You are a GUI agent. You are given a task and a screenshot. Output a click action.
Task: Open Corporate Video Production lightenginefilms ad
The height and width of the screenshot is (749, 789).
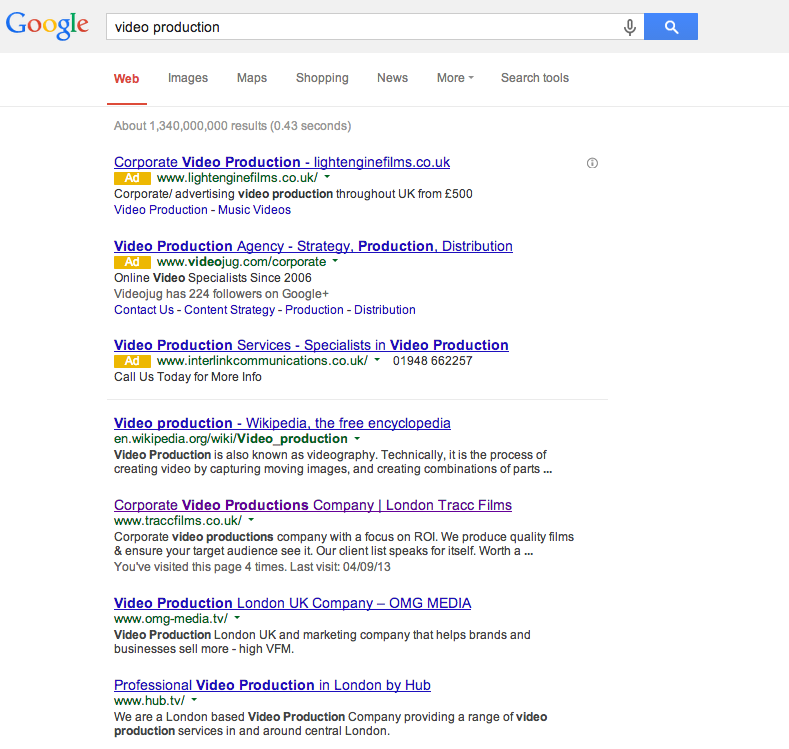[282, 162]
